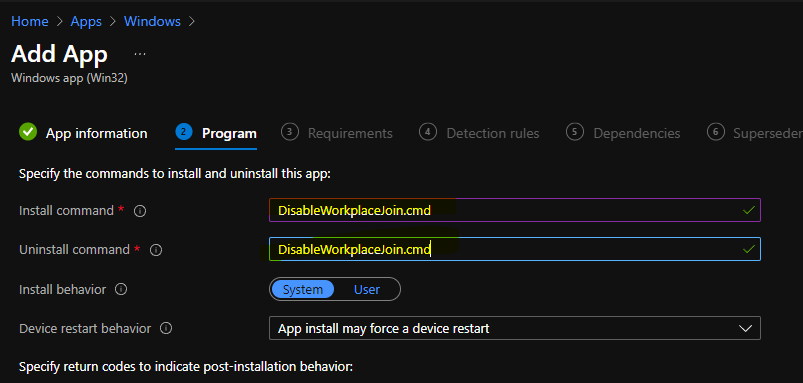Click step 5 circle icon
803x383 pixels.
pos(575,133)
